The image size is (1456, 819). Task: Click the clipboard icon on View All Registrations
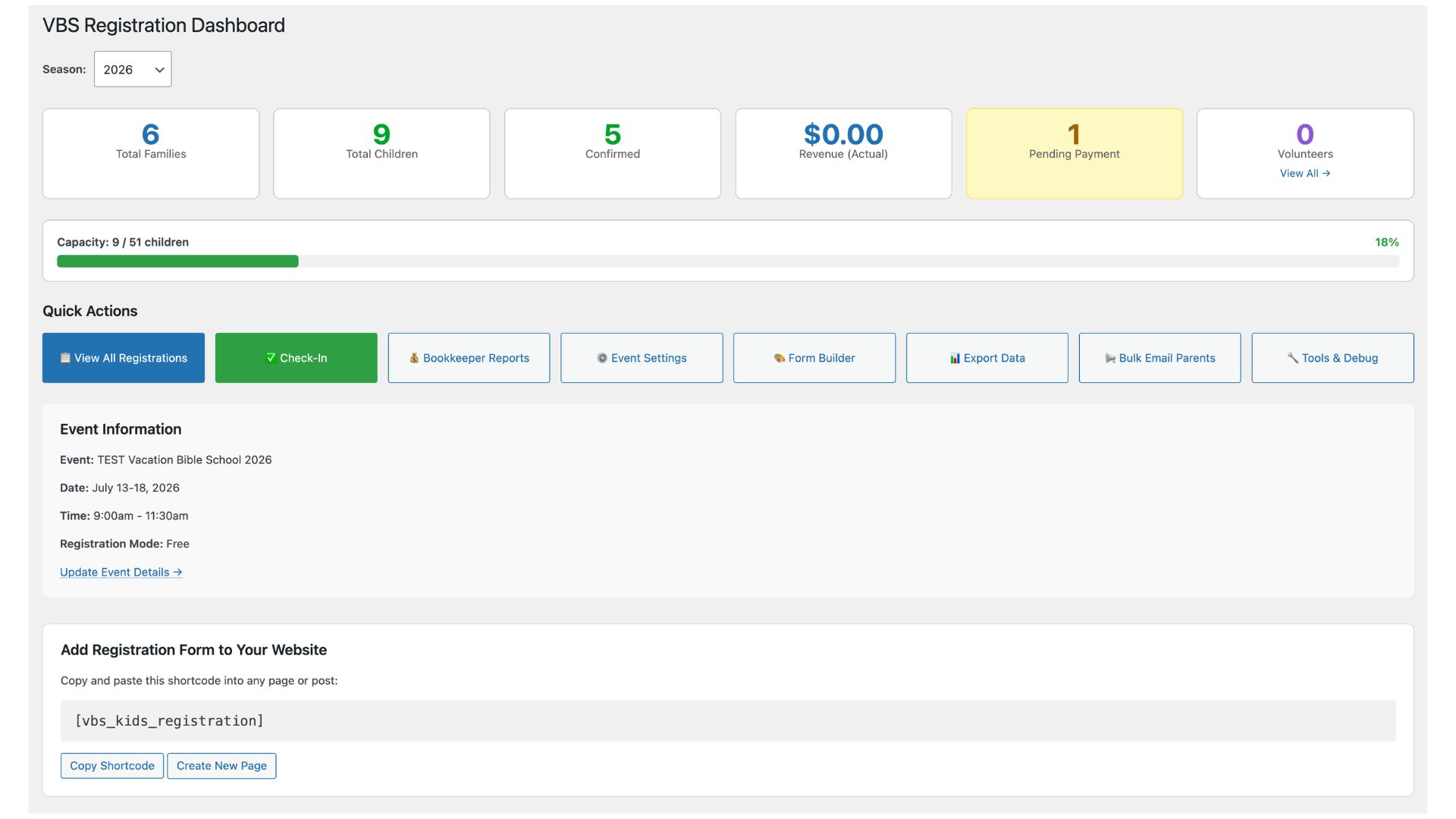65,358
